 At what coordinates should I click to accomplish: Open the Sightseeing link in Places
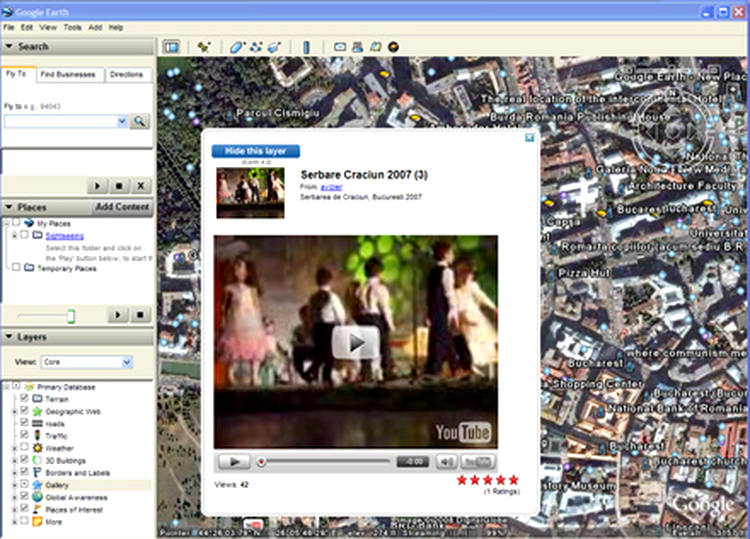65,236
